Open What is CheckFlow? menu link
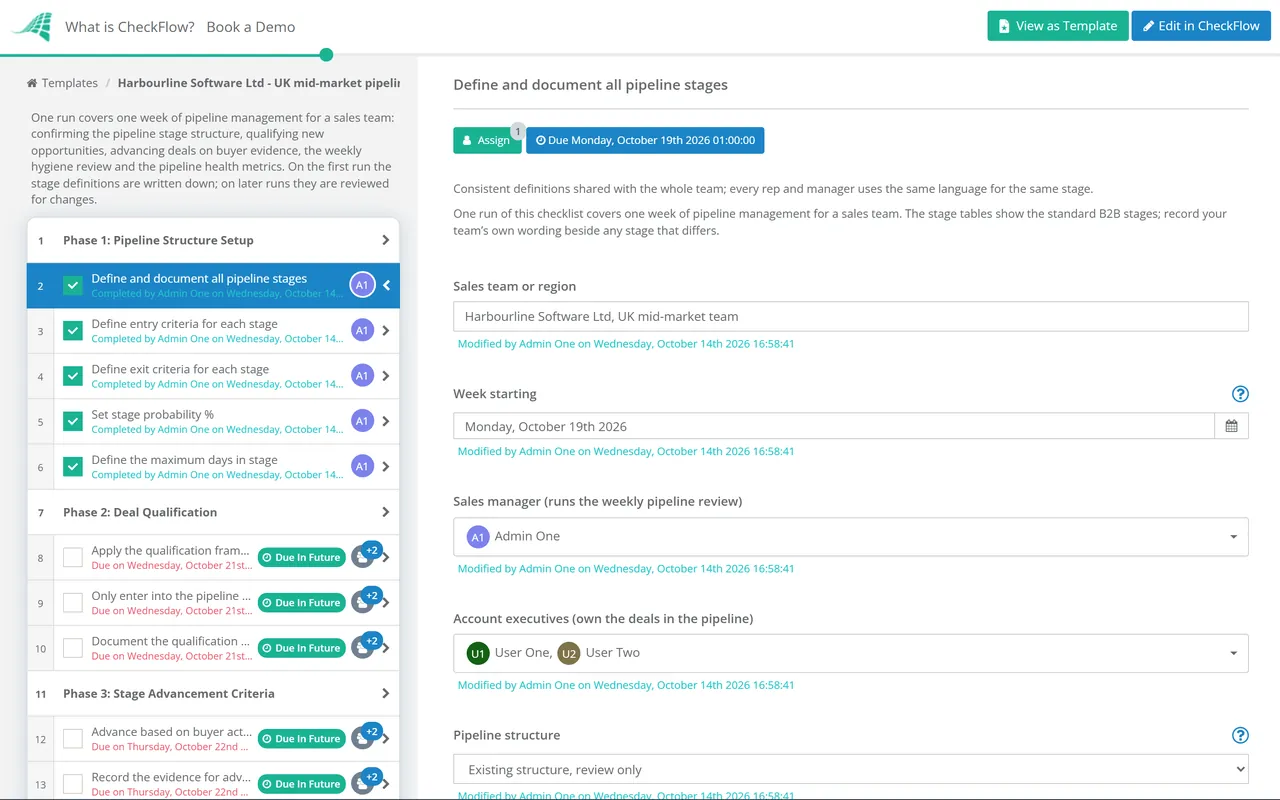Image resolution: width=1280 pixels, height=800 pixels. point(130,27)
